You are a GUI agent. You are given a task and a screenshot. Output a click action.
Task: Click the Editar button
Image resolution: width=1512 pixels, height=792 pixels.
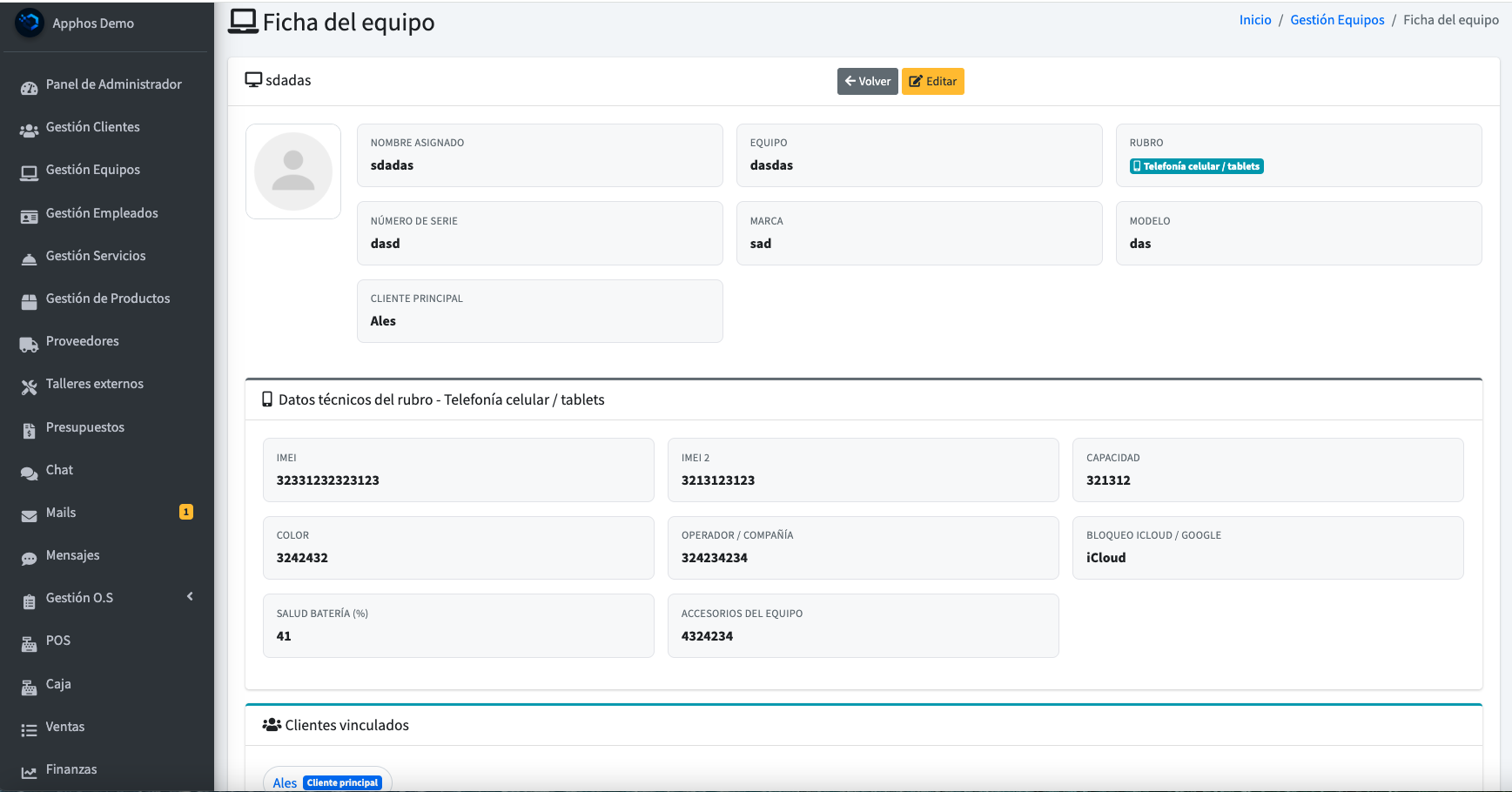pos(932,81)
